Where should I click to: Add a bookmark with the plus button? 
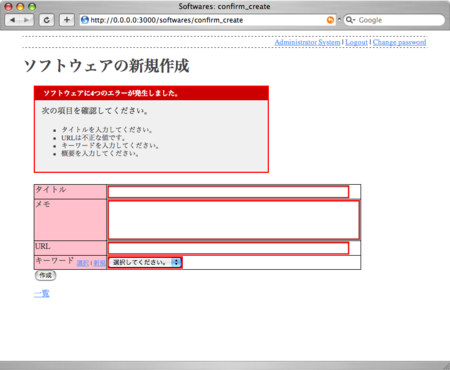click(67, 20)
